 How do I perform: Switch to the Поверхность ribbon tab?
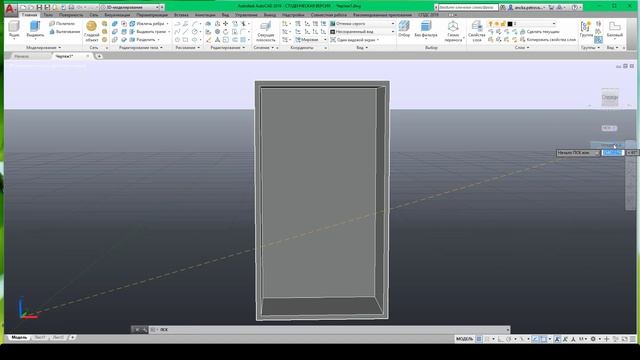pyautogui.click(x=71, y=15)
